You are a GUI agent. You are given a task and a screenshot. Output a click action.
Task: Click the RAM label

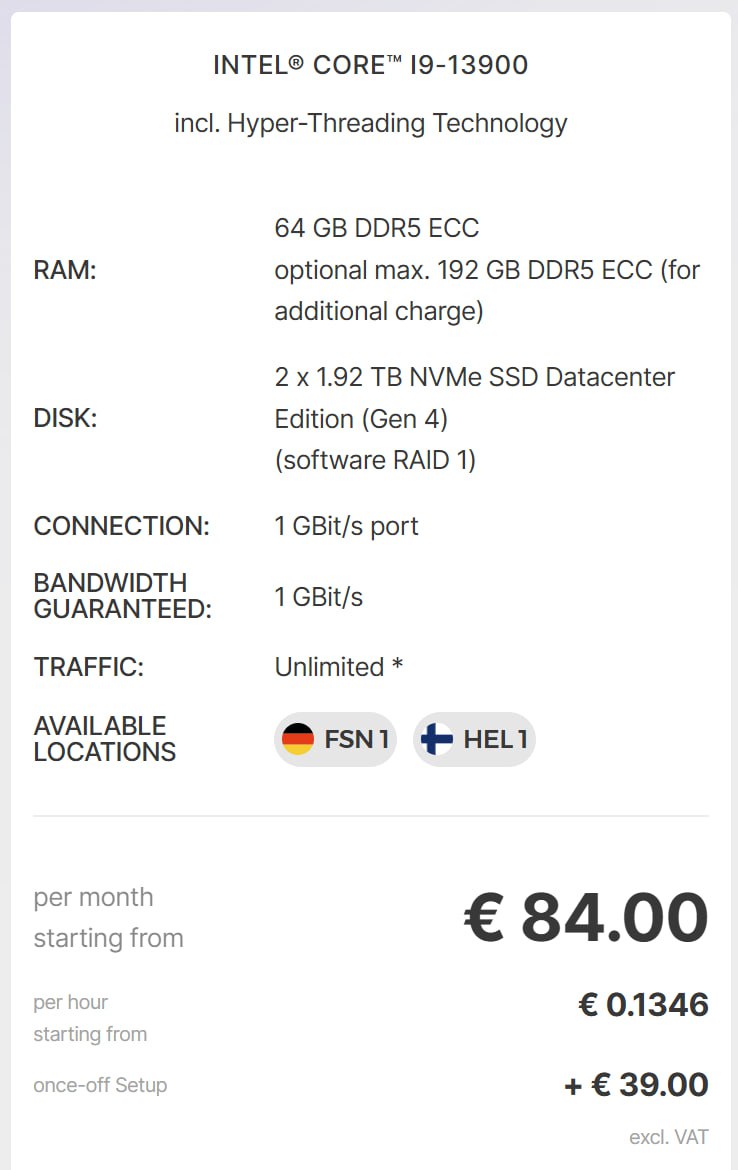[x=65, y=270]
